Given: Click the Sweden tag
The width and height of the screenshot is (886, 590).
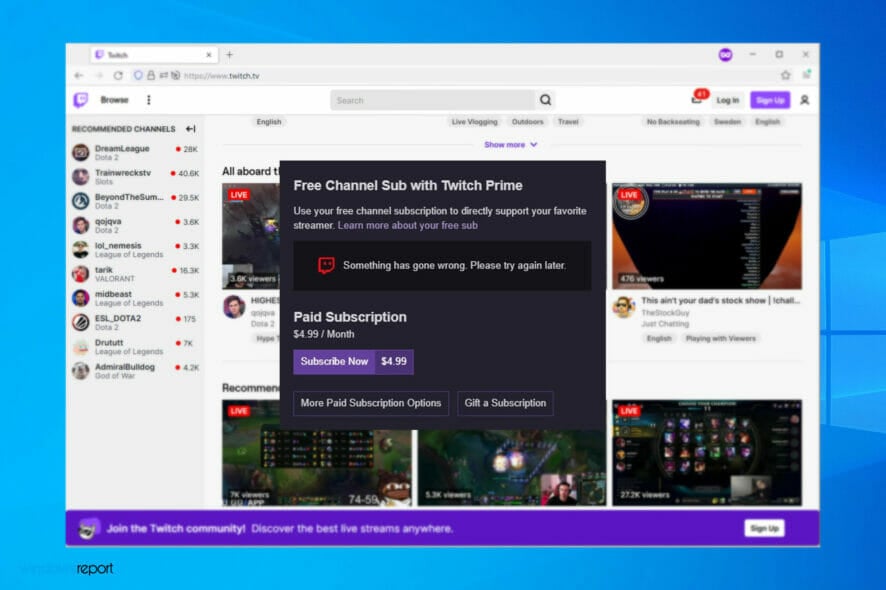Looking at the screenshot, I should click(727, 122).
